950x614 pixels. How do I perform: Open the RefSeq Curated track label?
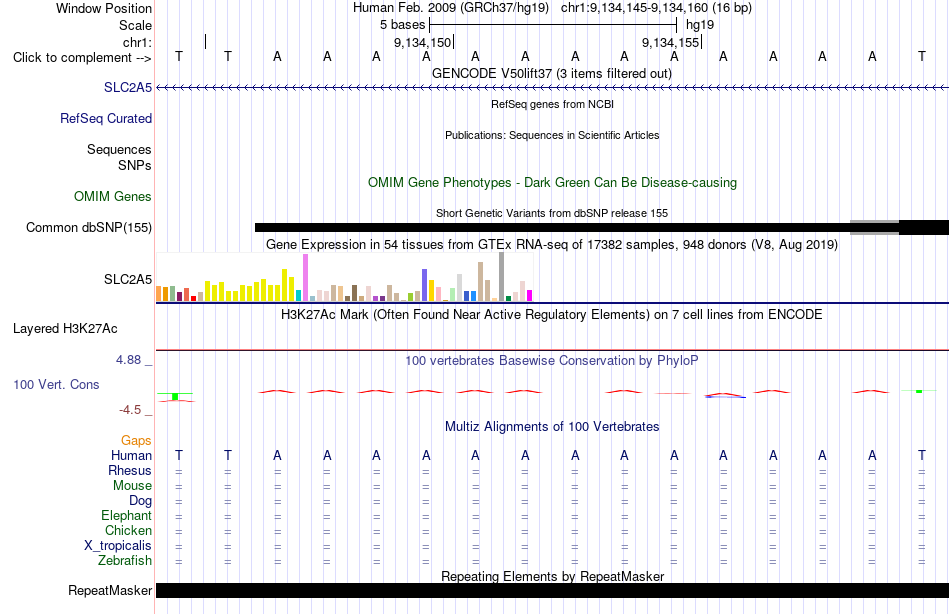pos(105,118)
